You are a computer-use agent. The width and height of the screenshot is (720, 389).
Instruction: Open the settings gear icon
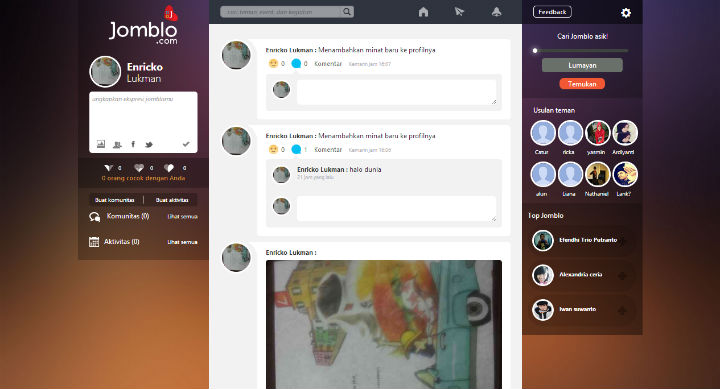(626, 12)
